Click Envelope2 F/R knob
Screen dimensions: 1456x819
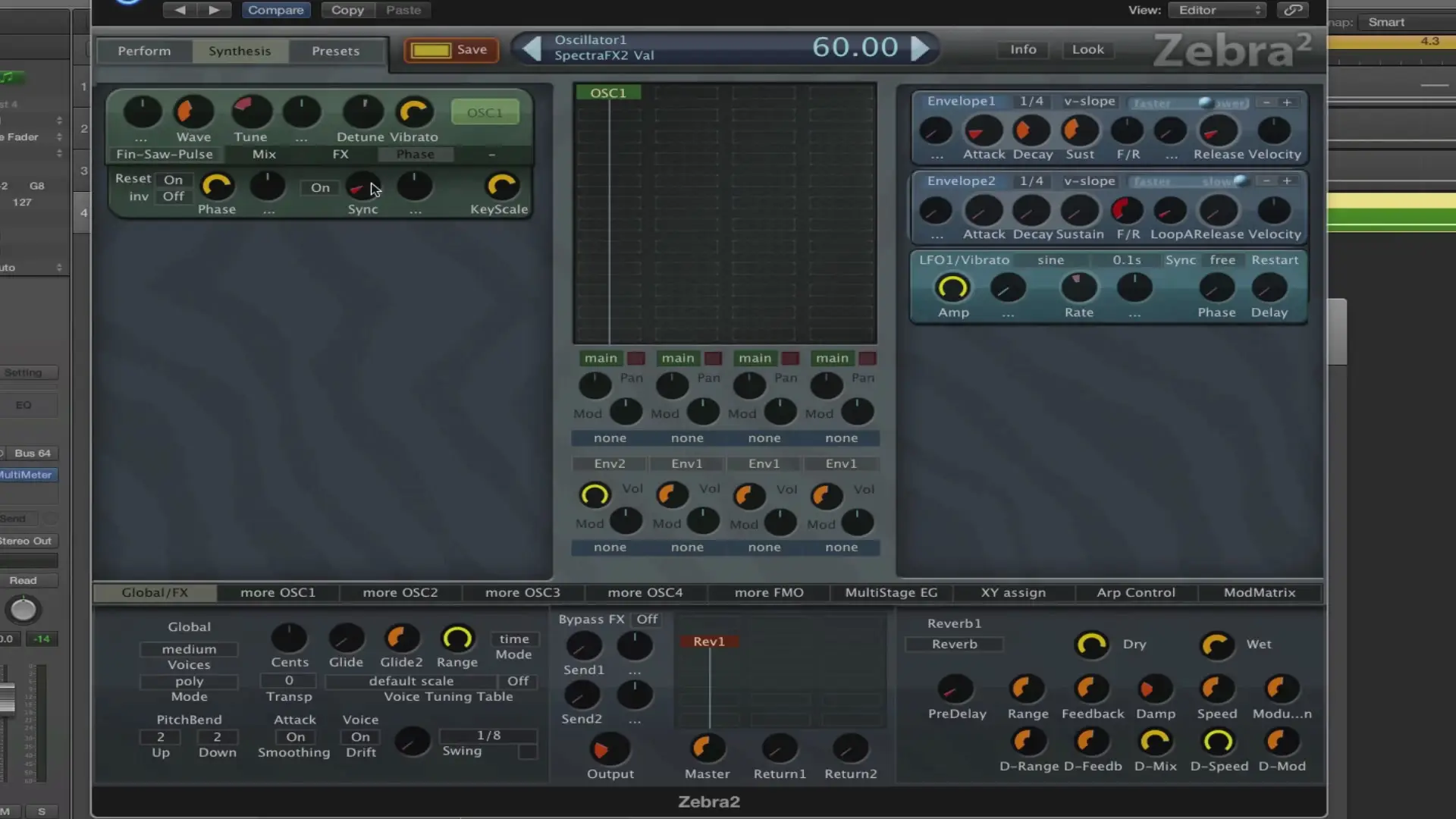click(x=1127, y=211)
